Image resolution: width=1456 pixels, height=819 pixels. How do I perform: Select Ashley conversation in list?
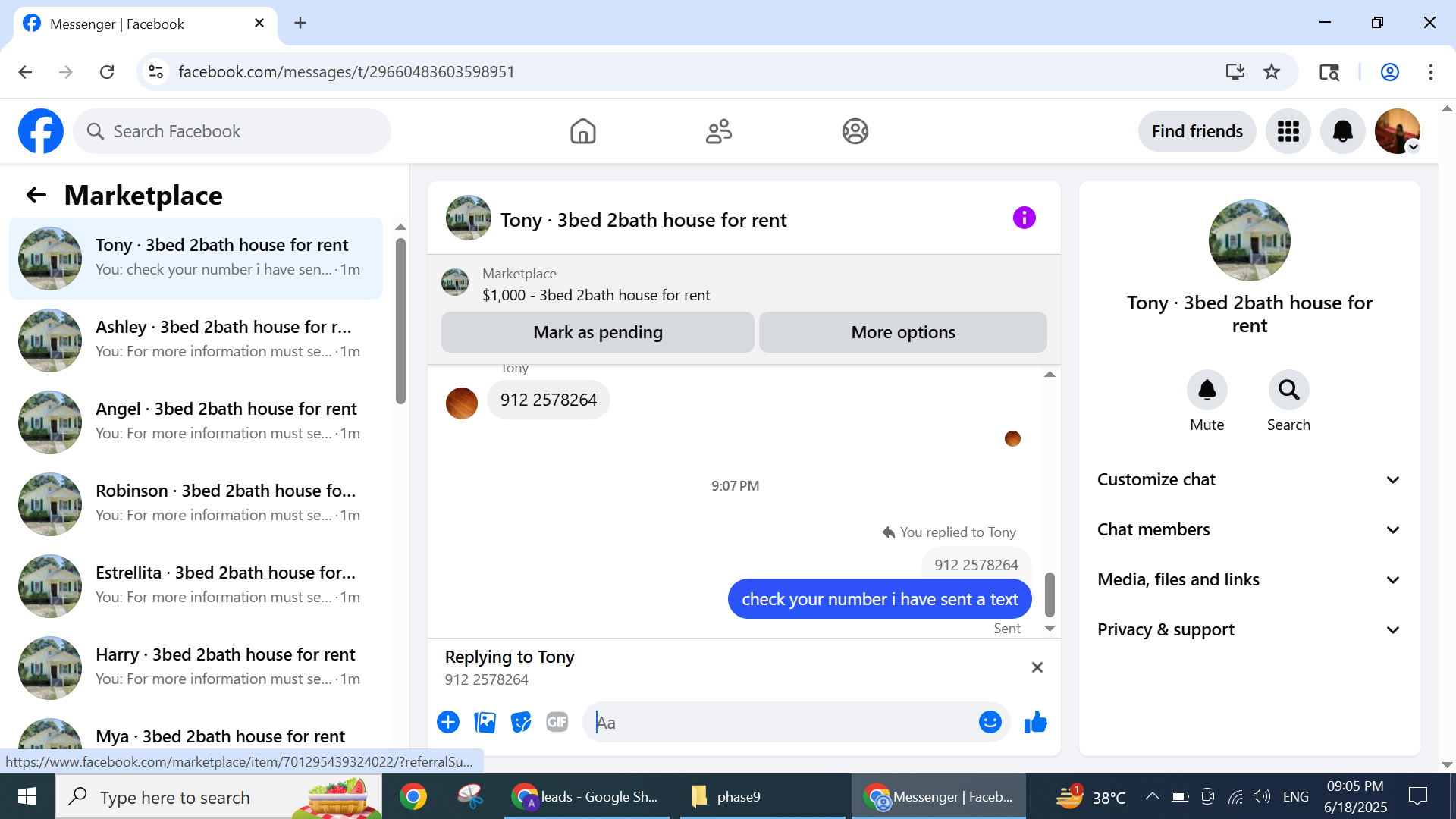pos(196,340)
